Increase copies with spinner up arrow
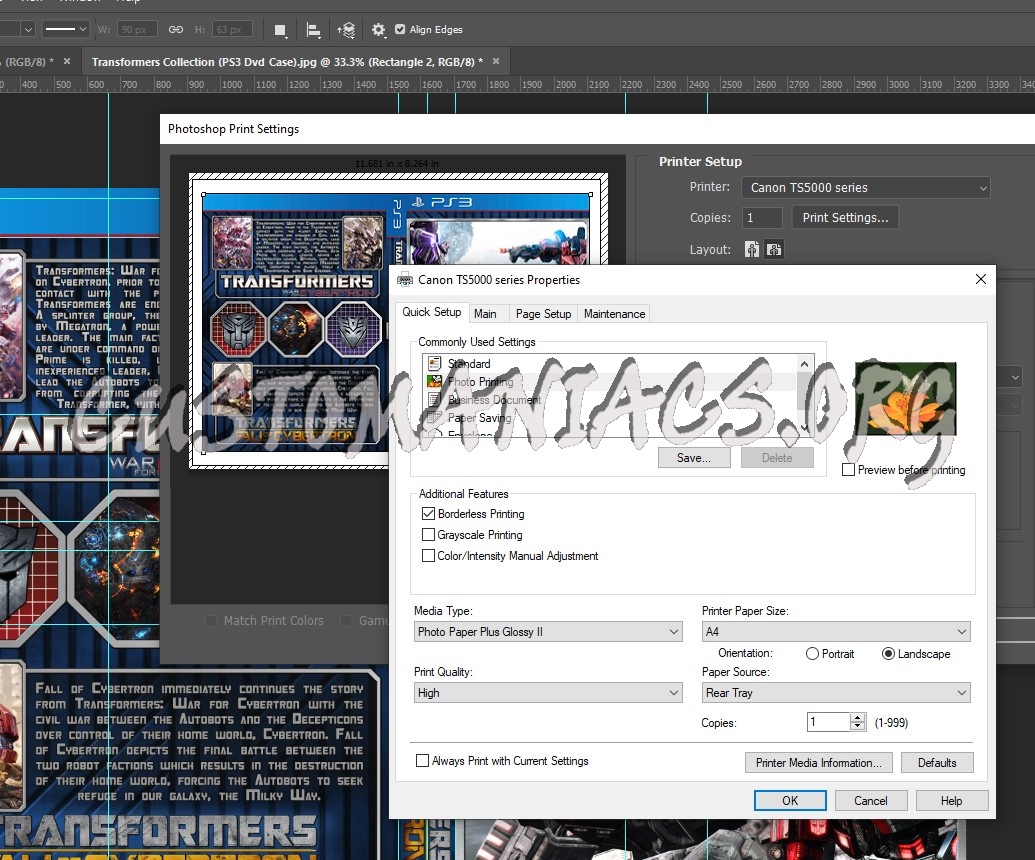1035x860 pixels. (x=857, y=717)
